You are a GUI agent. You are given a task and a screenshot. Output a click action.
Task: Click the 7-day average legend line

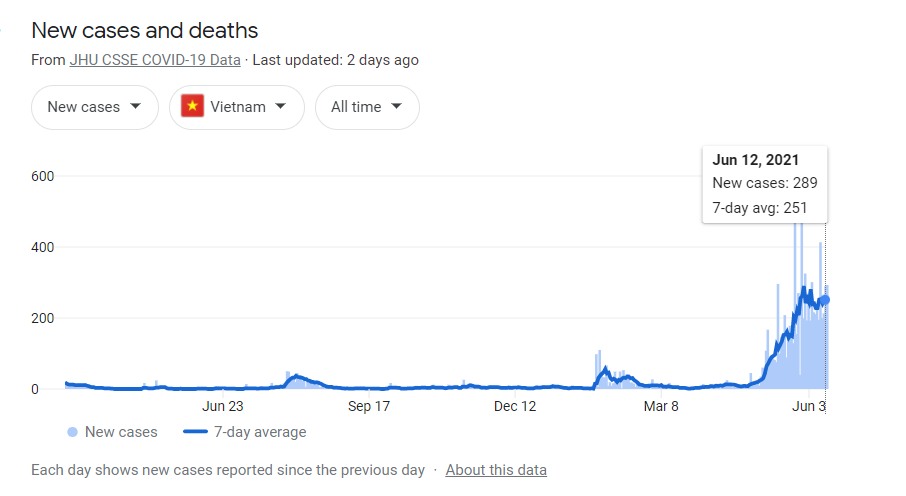(x=195, y=432)
